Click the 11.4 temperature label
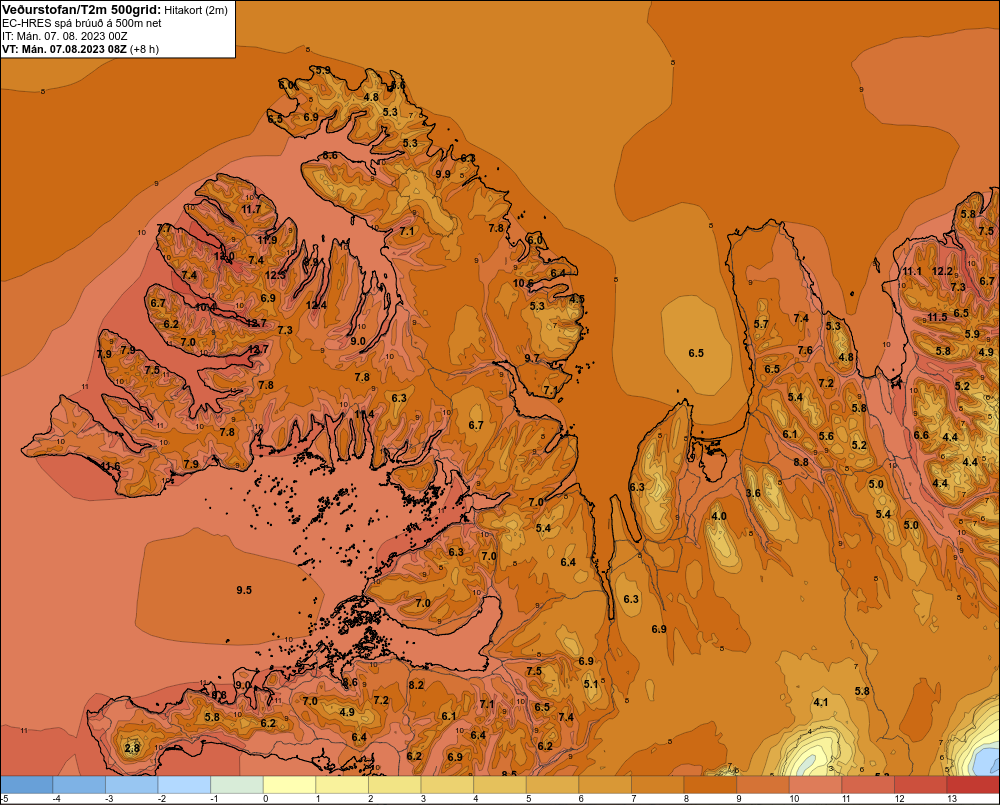 (364, 414)
